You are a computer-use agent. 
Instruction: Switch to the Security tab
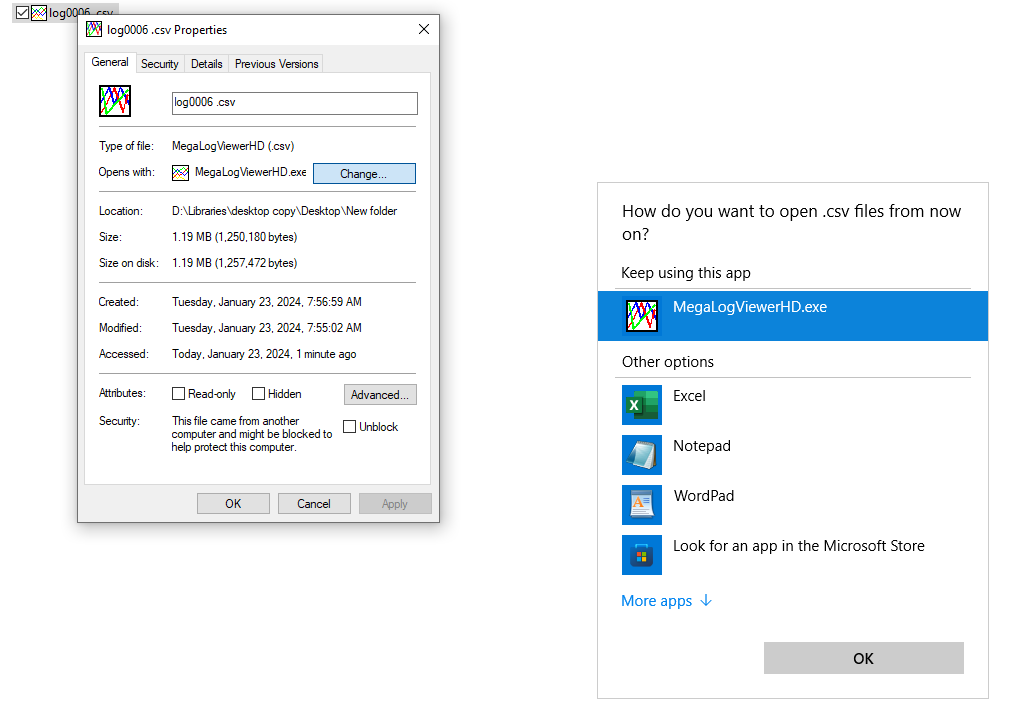coord(159,64)
